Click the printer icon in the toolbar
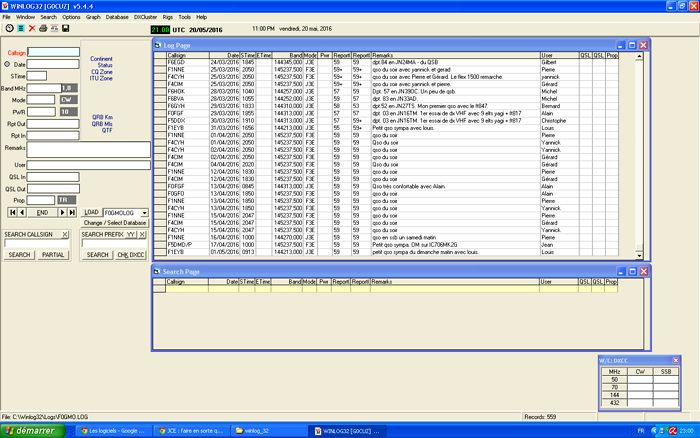 tap(43, 28)
